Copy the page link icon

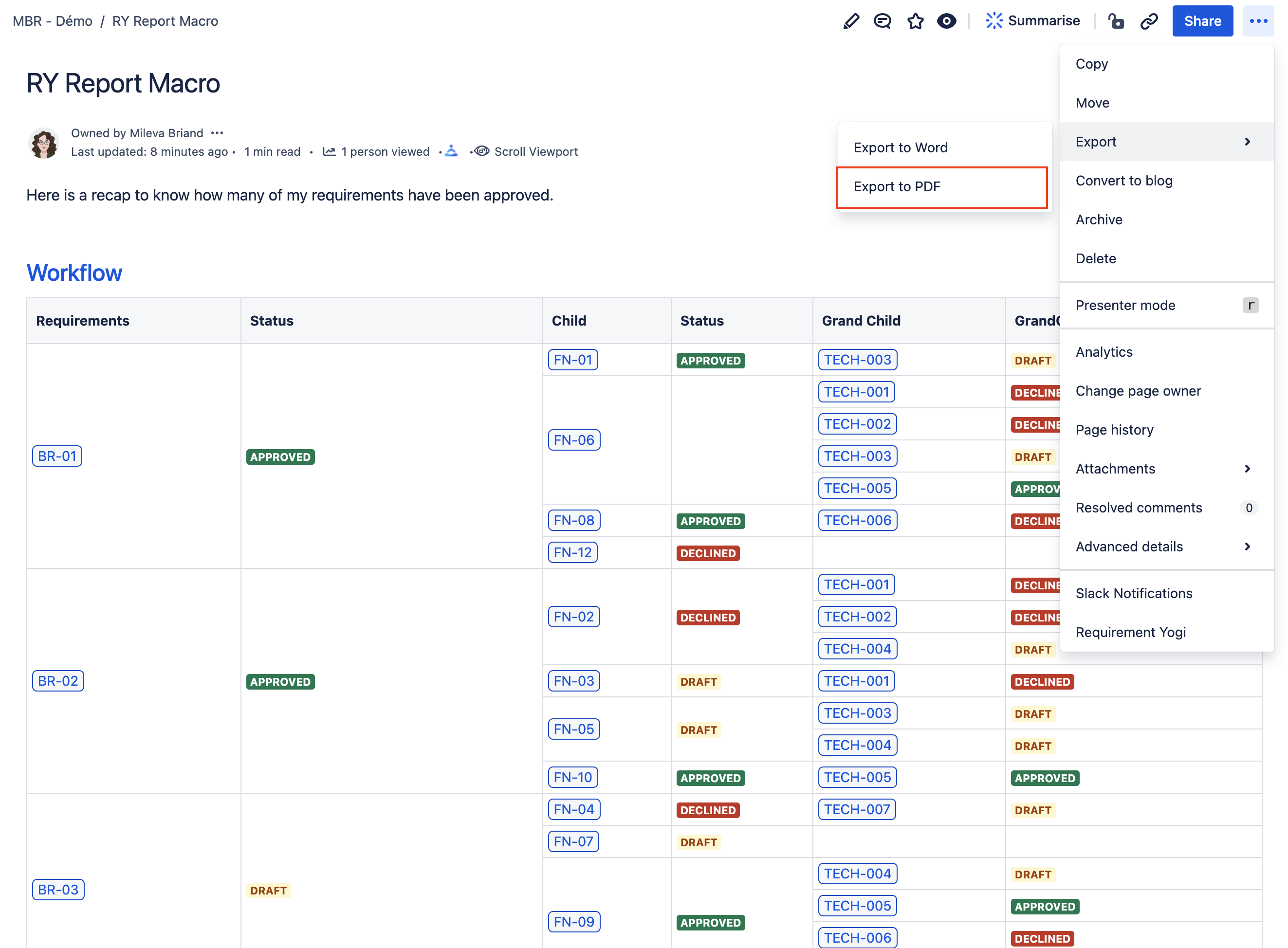pos(1149,20)
